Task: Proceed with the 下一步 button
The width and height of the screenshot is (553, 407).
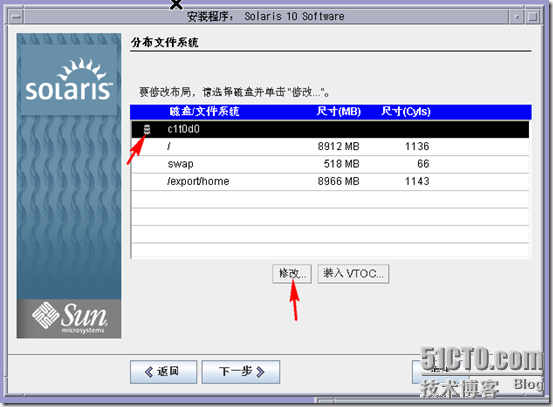Action: (241, 372)
